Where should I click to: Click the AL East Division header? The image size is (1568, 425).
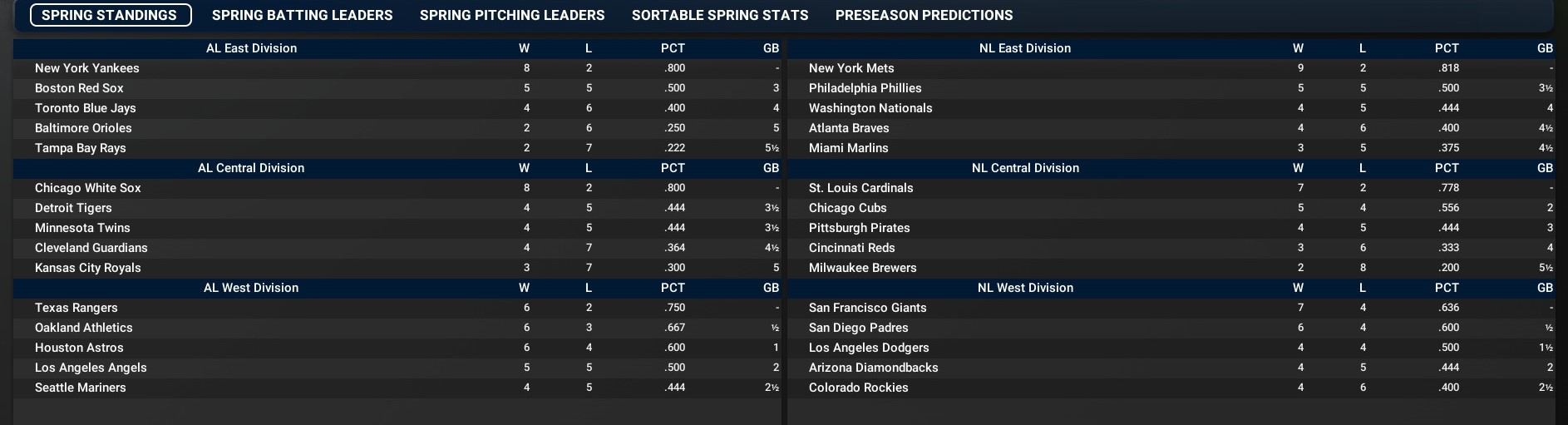[251, 48]
